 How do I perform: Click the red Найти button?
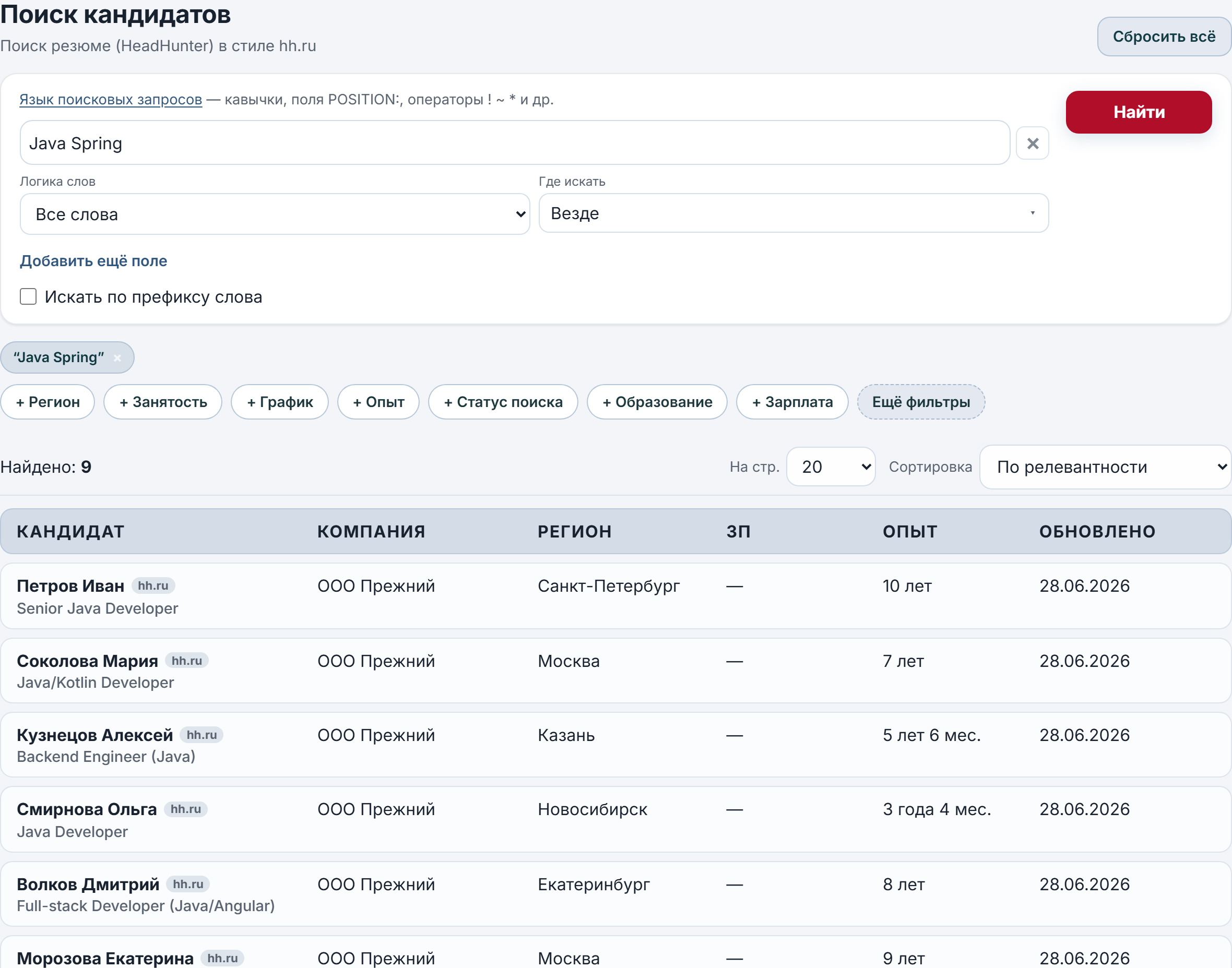click(x=1139, y=112)
